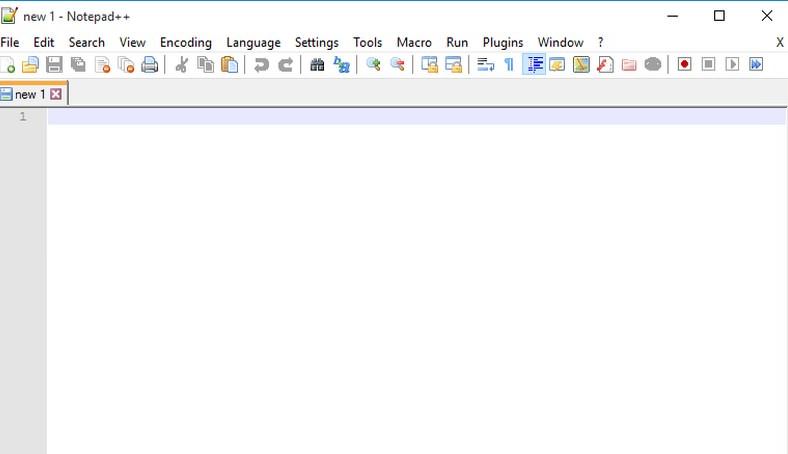Show the Document Map icon
This screenshot has width=788, height=454.
(581, 64)
